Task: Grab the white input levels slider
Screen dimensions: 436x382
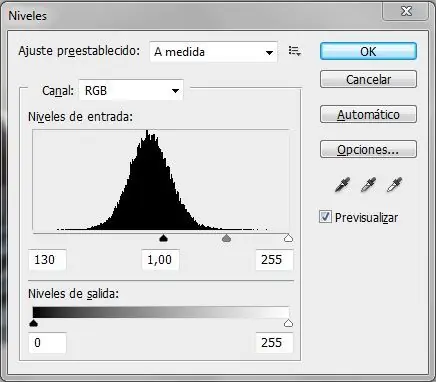Action: point(288,238)
